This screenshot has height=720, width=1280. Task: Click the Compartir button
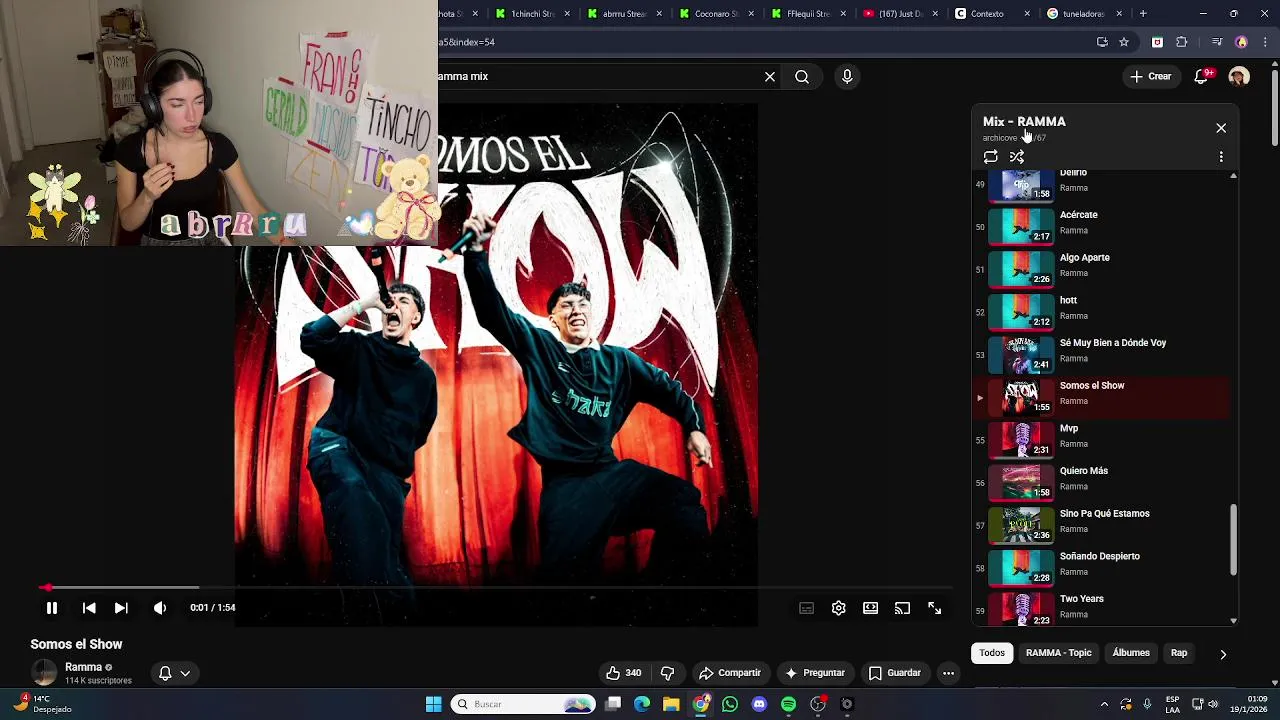730,673
